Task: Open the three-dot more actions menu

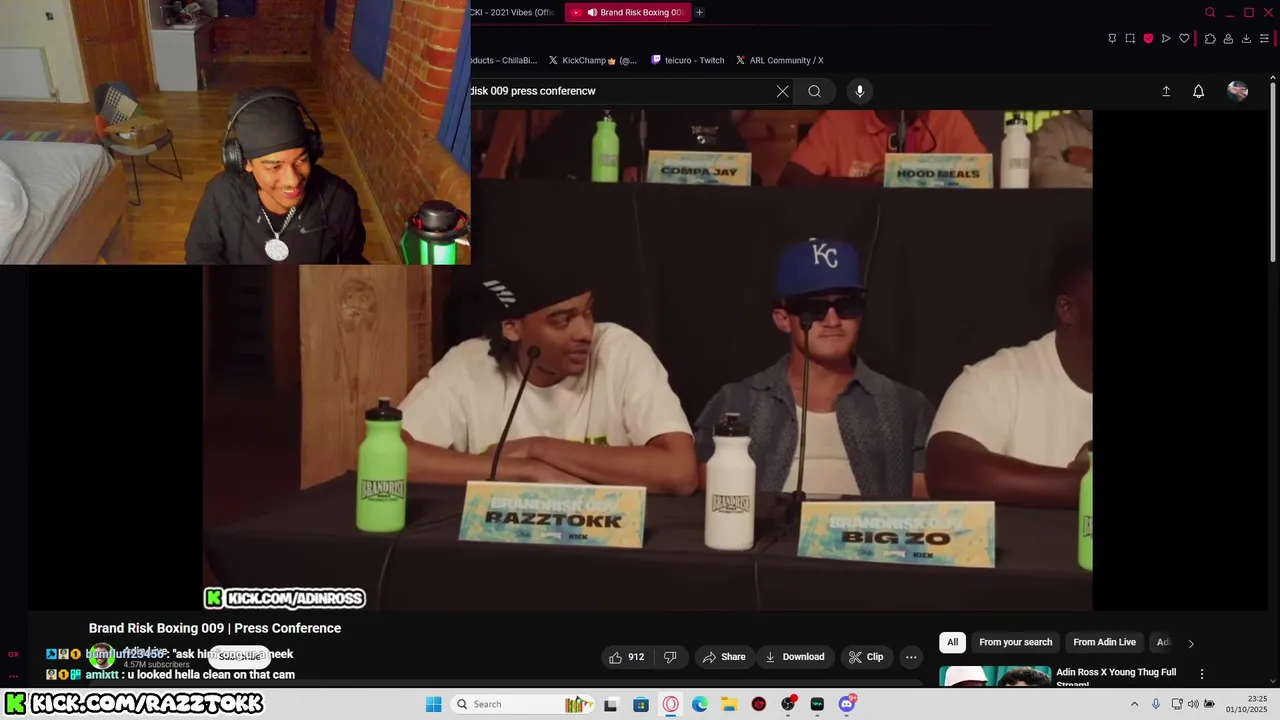Action: point(911,657)
